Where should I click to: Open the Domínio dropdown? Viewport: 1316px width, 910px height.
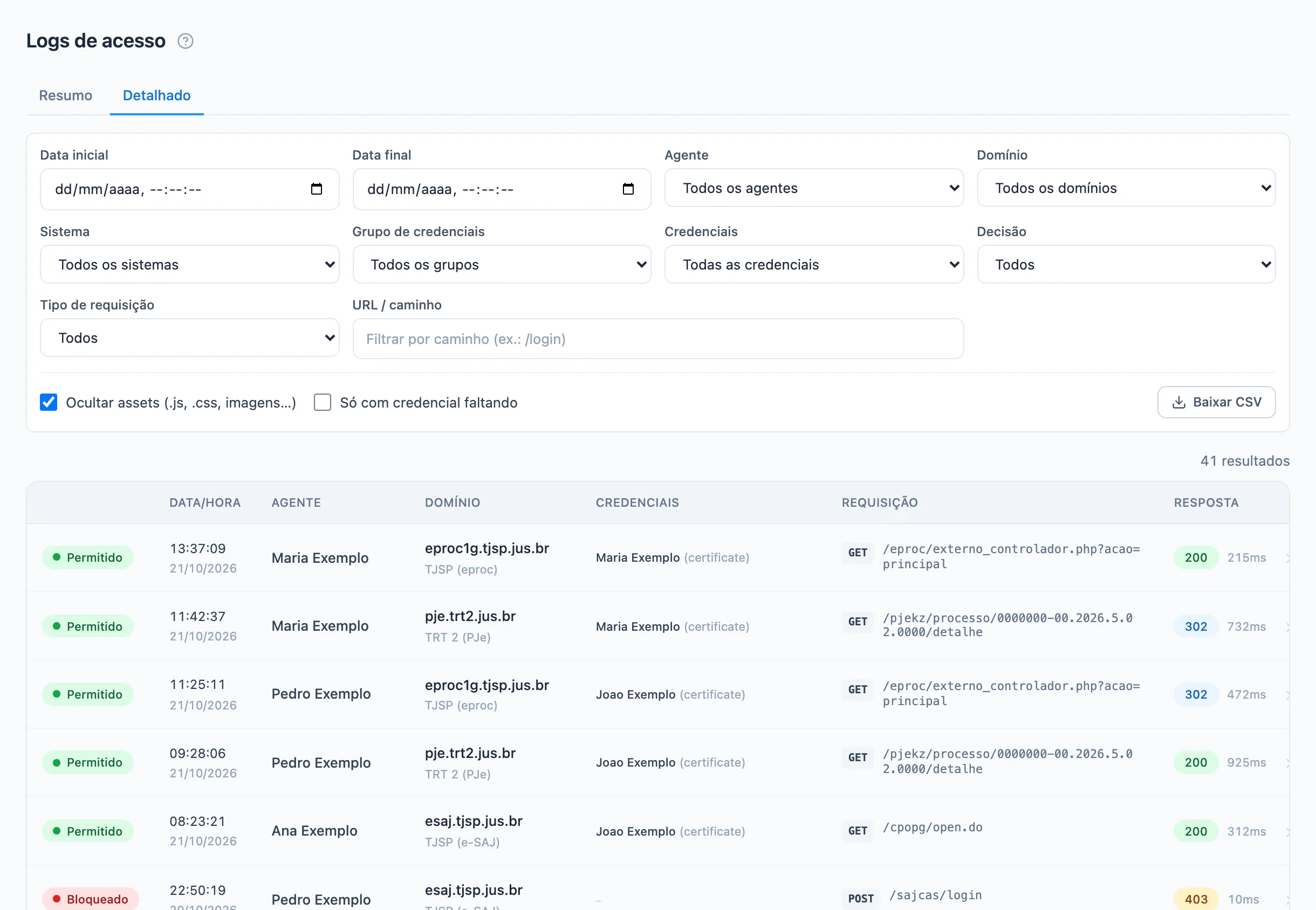click(x=1126, y=188)
